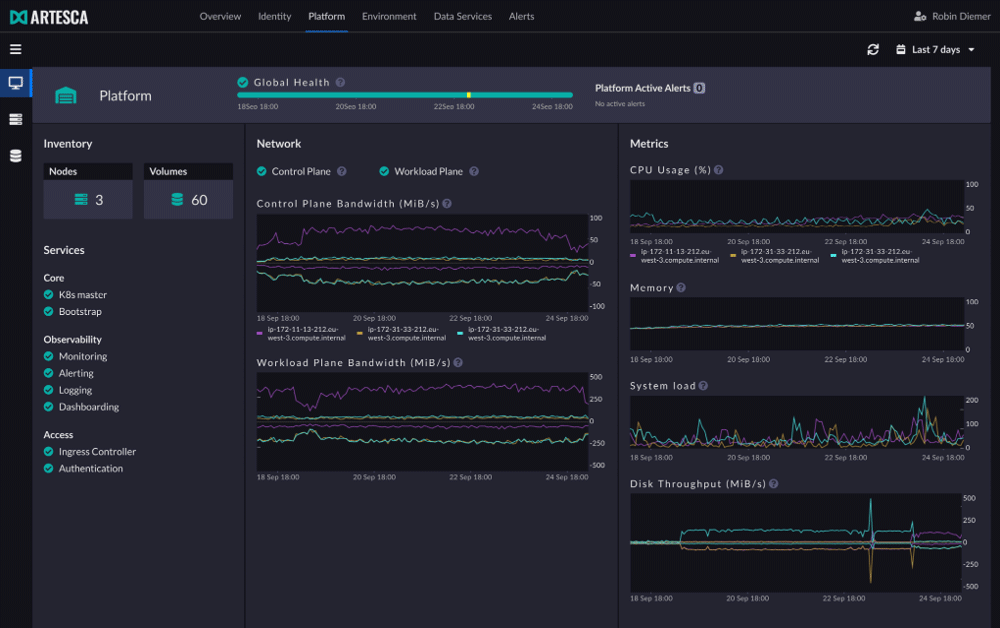Open the Nodes inventory card
The height and width of the screenshot is (628, 1000).
(88, 191)
